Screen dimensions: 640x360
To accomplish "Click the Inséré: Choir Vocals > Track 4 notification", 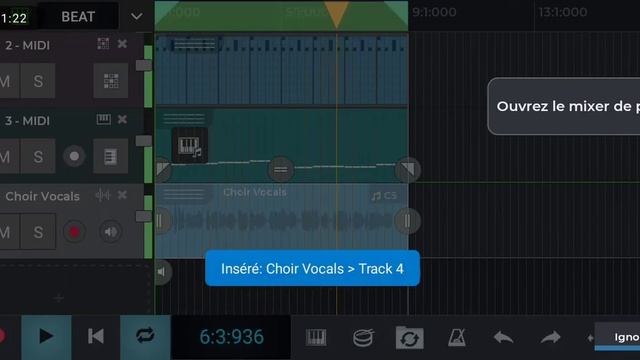I will (312, 269).
